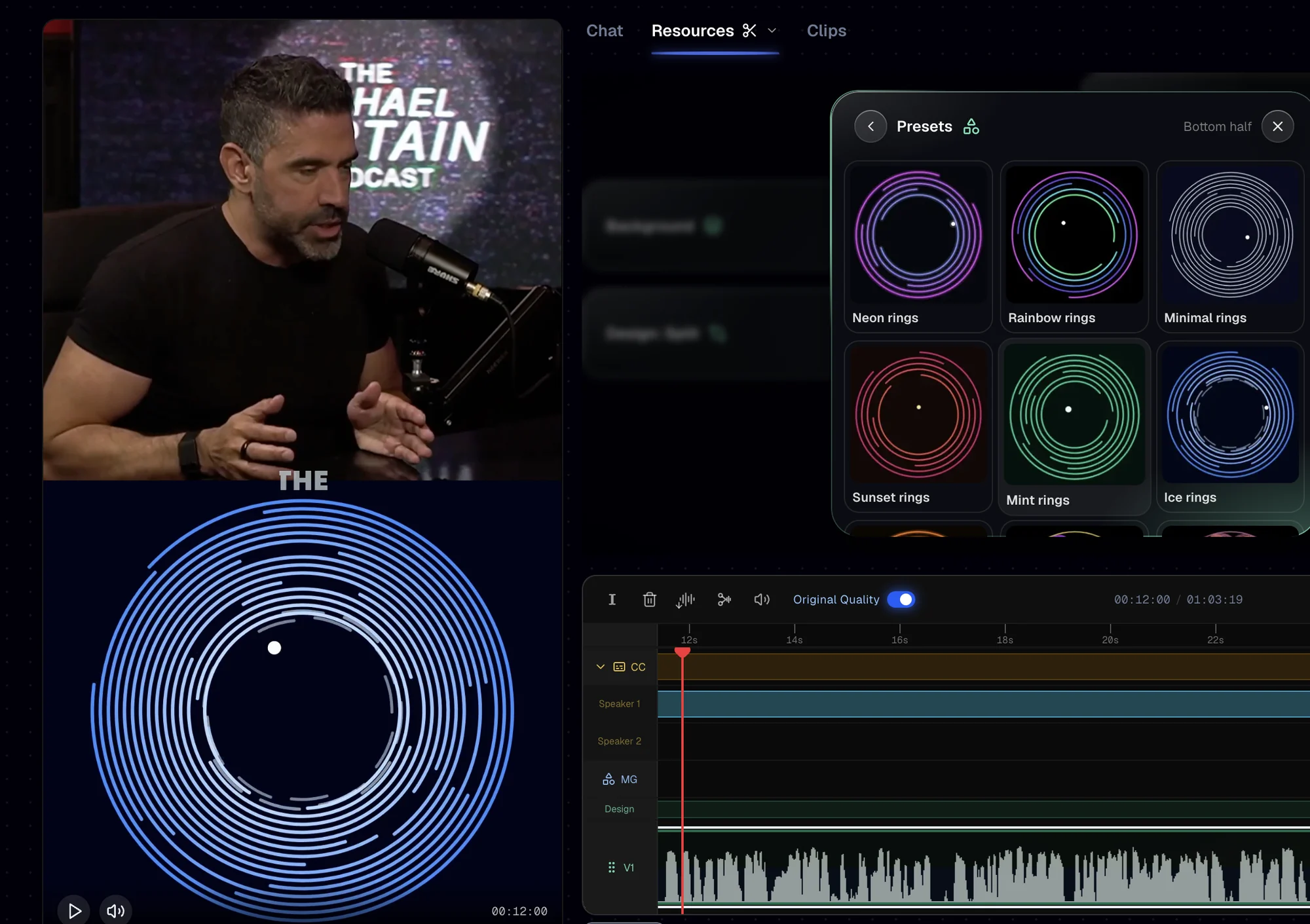This screenshot has width=1310, height=924.
Task: Click the MG motion graphics track icon
Action: pyautogui.click(x=608, y=779)
